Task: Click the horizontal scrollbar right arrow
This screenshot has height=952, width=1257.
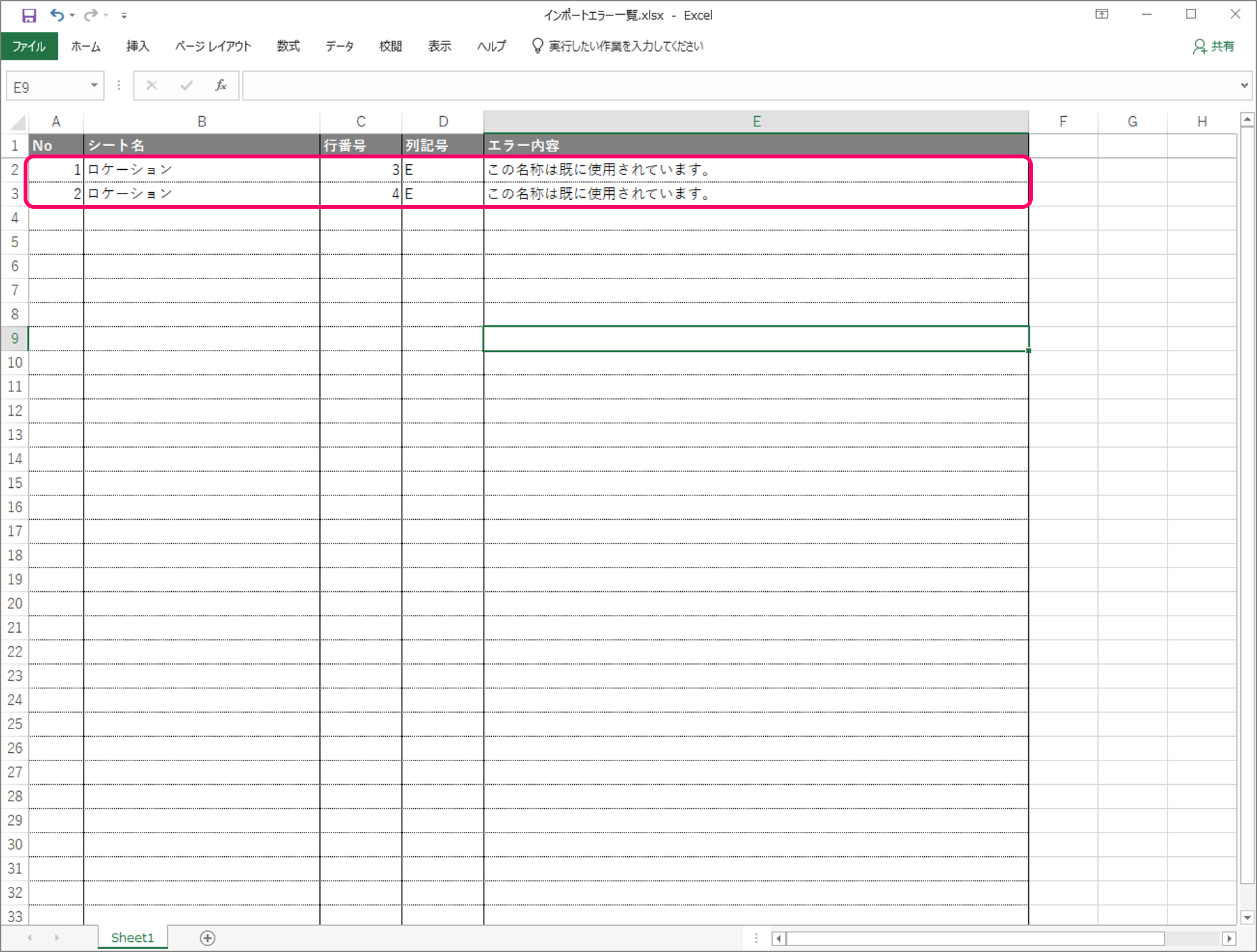Action: pos(1230,938)
